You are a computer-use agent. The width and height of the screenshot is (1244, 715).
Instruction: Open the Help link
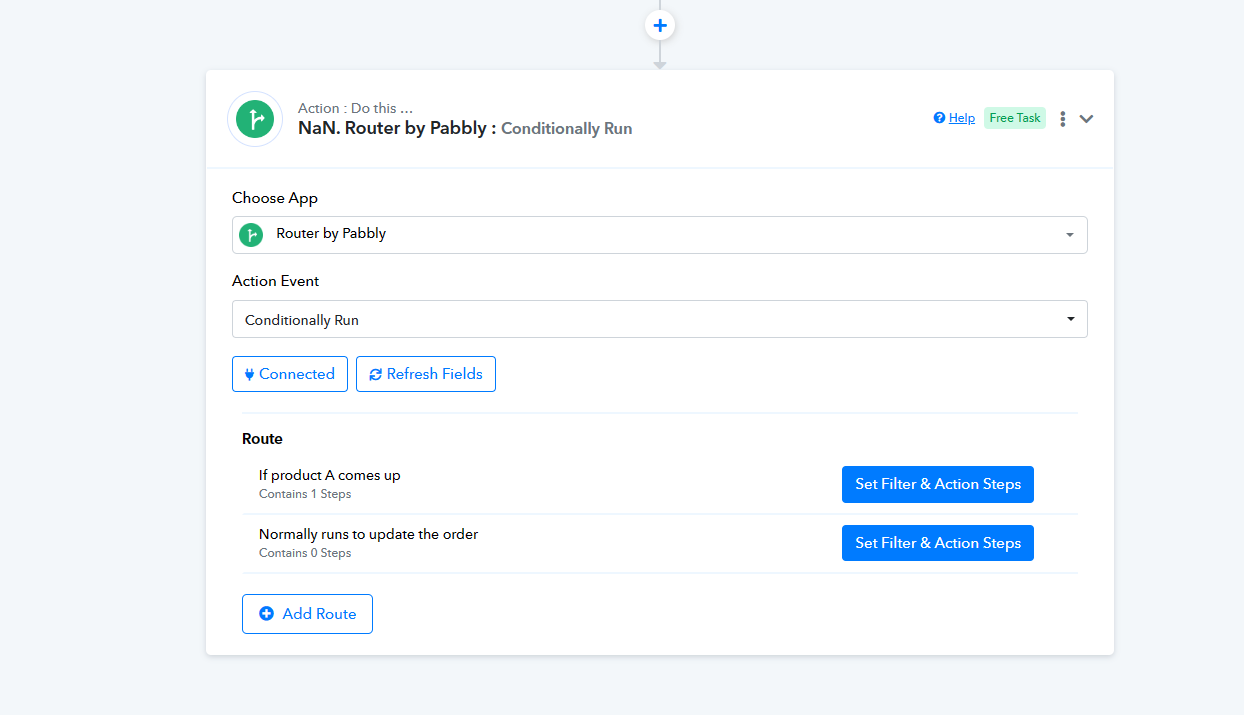tap(954, 118)
